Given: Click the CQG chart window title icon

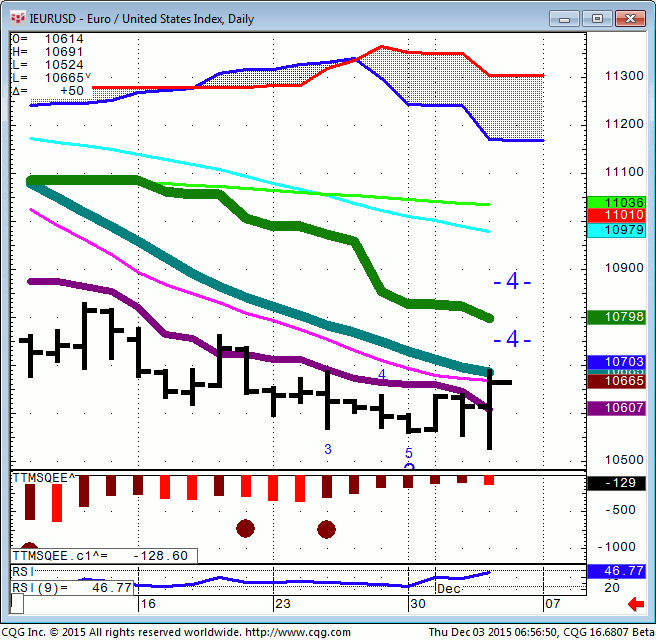Looking at the screenshot, I should [18, 18].
